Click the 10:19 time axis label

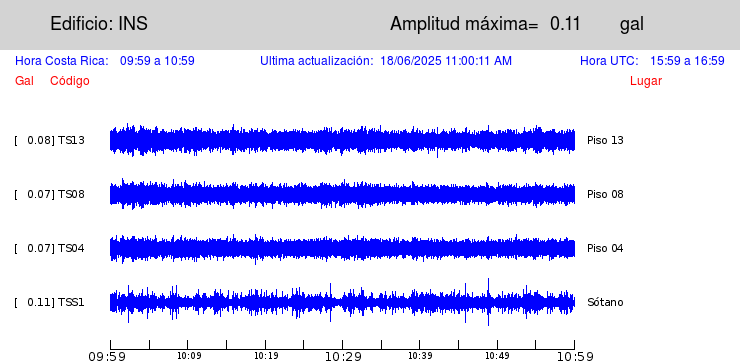pyautogui.click(x=266, y=355)
